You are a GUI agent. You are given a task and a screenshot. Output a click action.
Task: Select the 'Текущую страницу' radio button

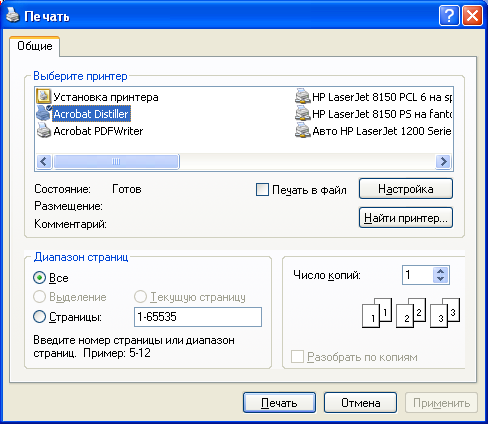(x=140, y=297)
